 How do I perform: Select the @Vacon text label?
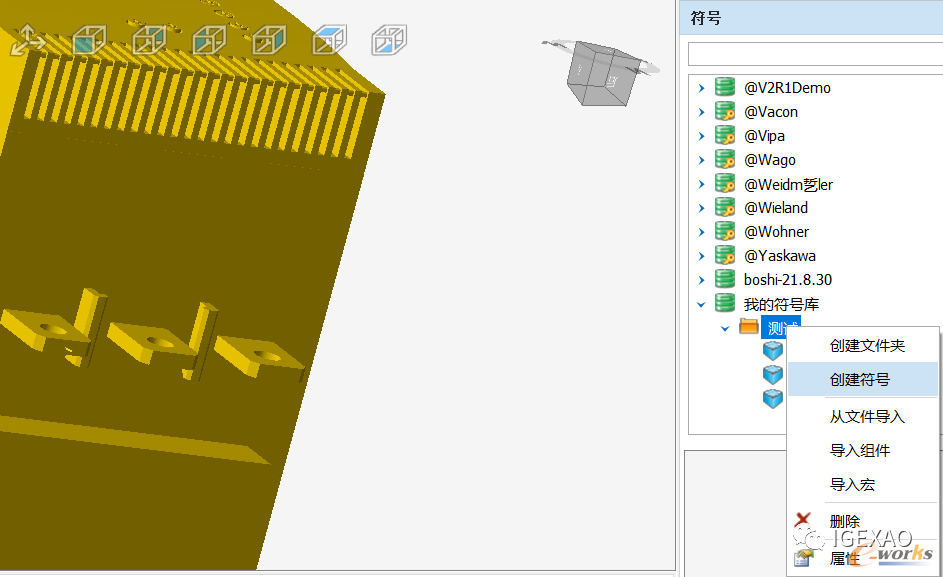tap(771, 112)
